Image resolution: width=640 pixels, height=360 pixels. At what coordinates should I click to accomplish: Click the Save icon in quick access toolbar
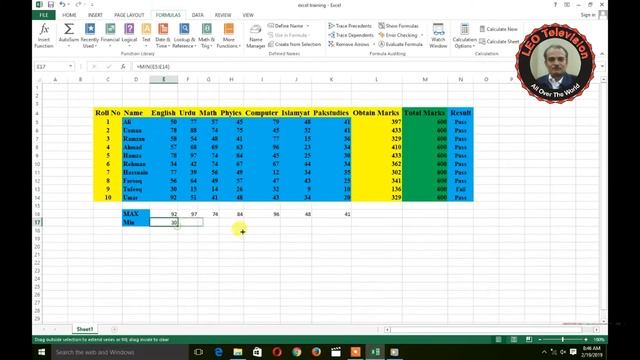51,5
